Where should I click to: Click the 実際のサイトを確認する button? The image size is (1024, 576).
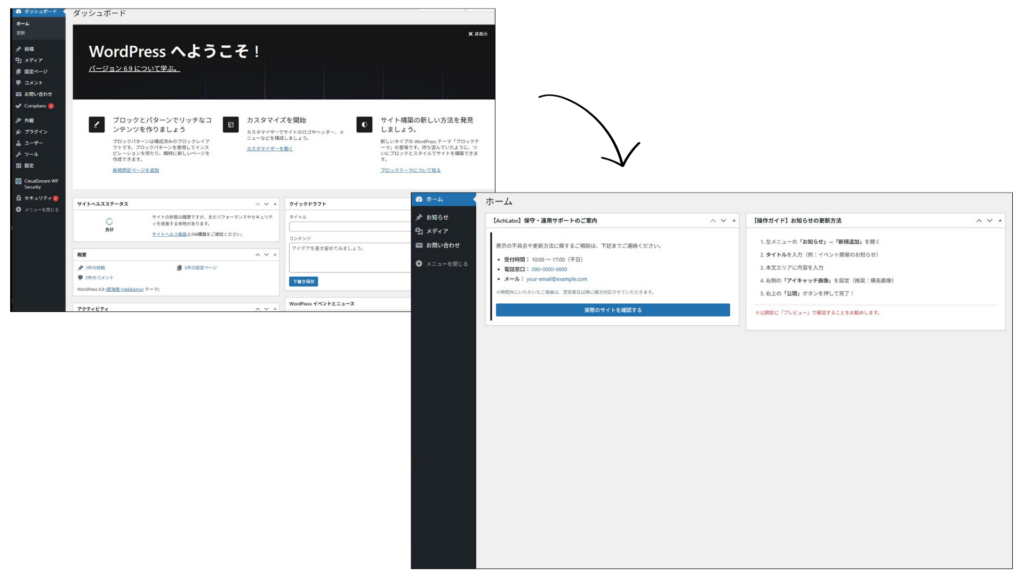612,310
